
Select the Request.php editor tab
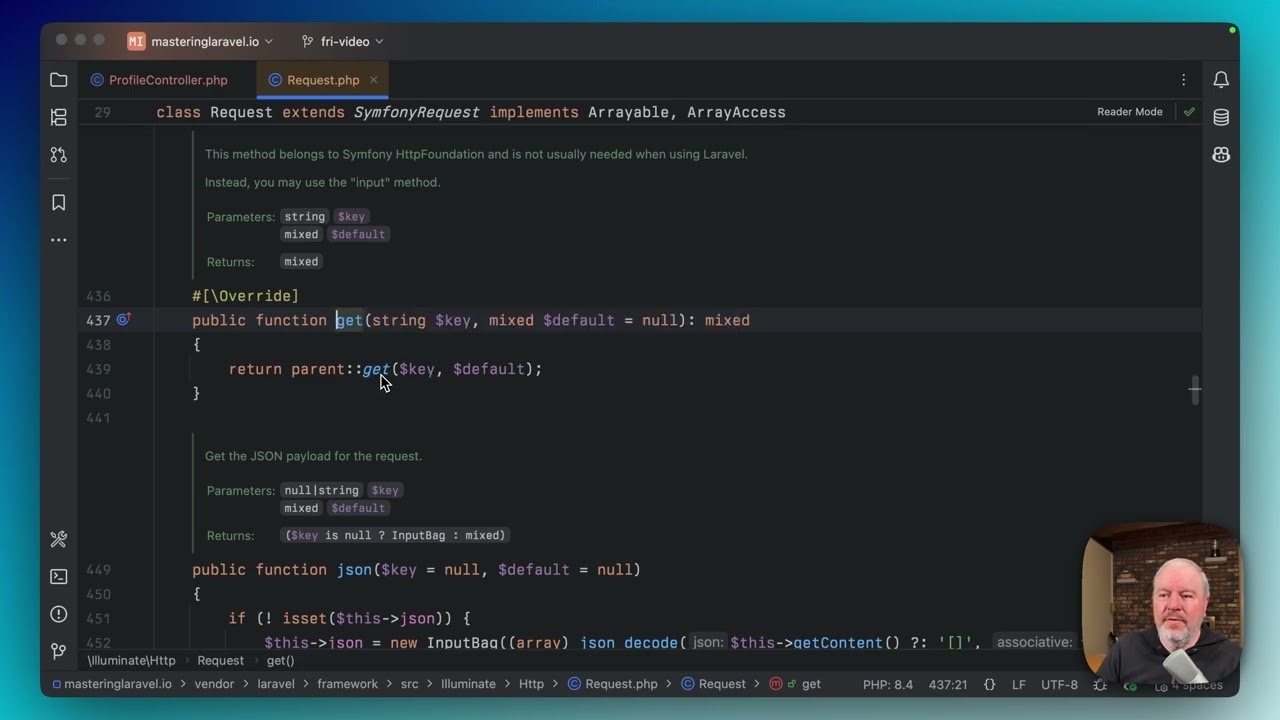click(x=322, y=80)
